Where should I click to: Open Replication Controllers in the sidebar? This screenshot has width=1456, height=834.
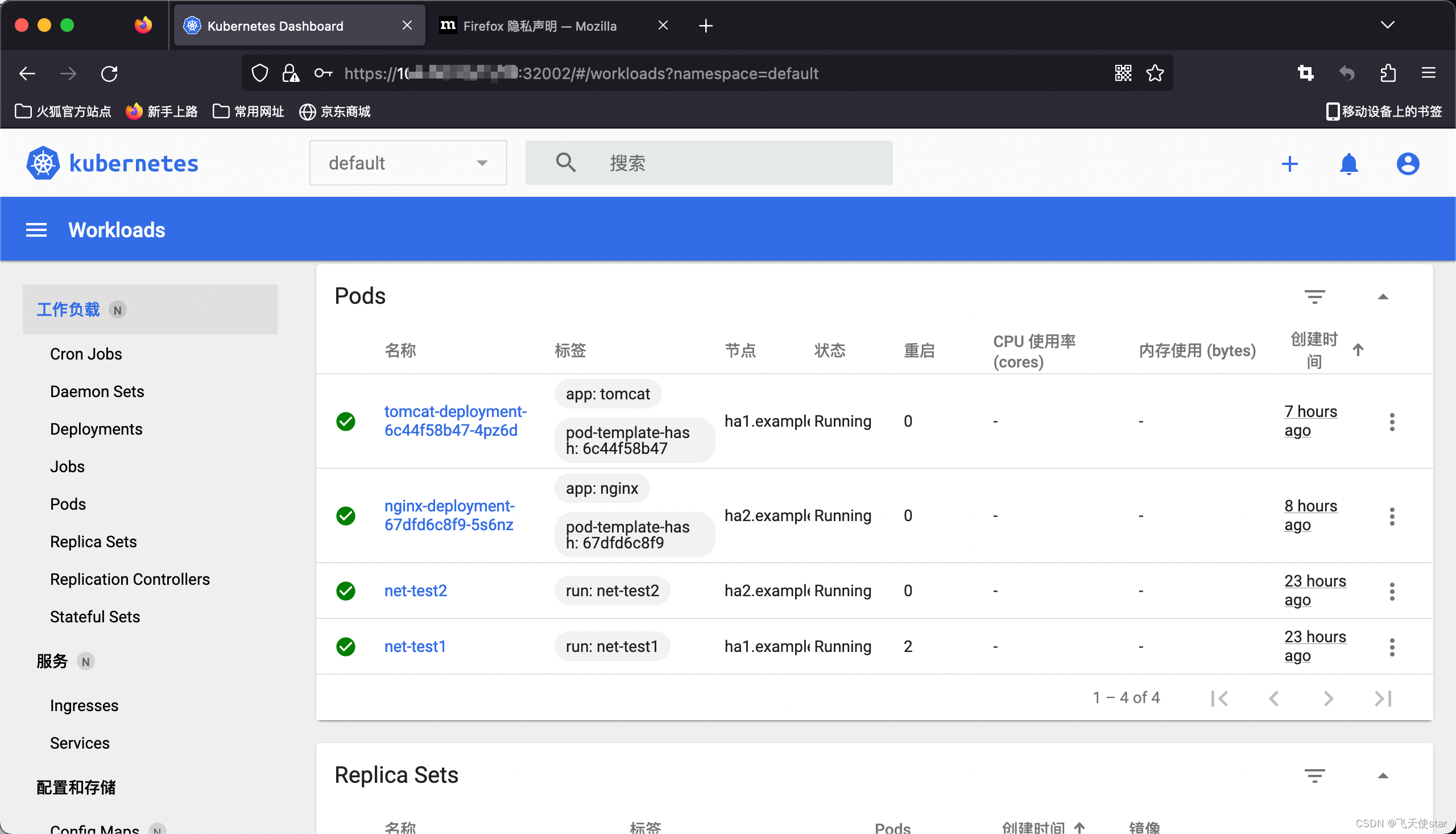130,579
